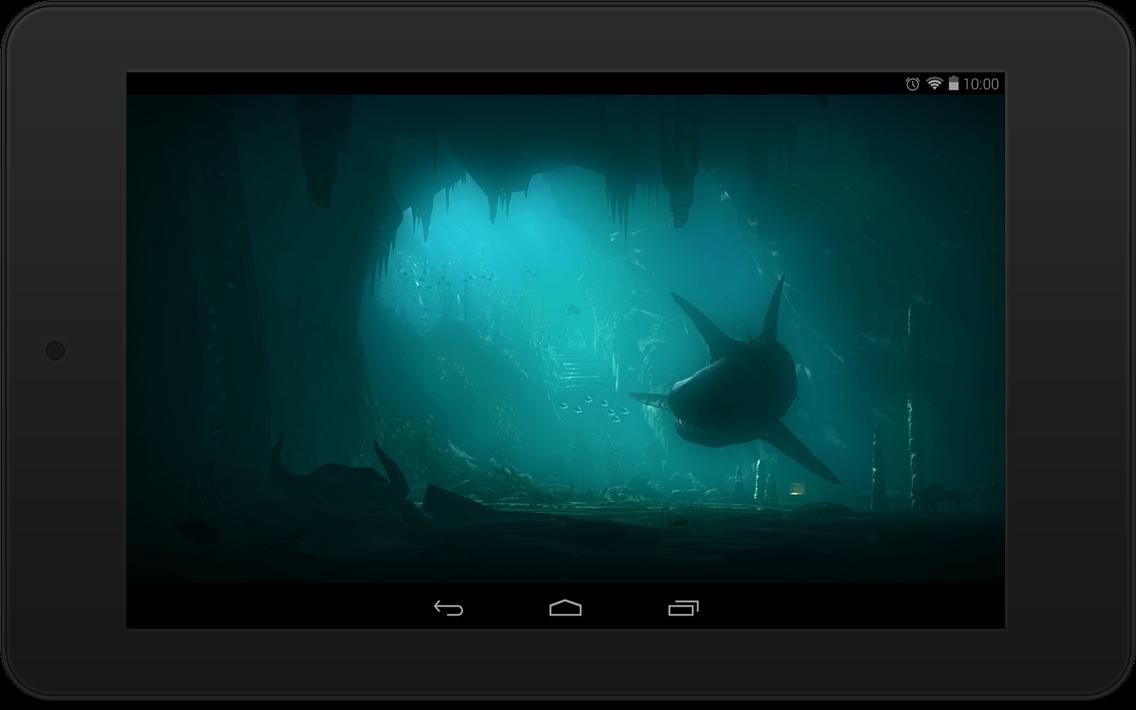Open the recent apps overview button
This screenshot has width=1136, height=710.
coord(683,608)
